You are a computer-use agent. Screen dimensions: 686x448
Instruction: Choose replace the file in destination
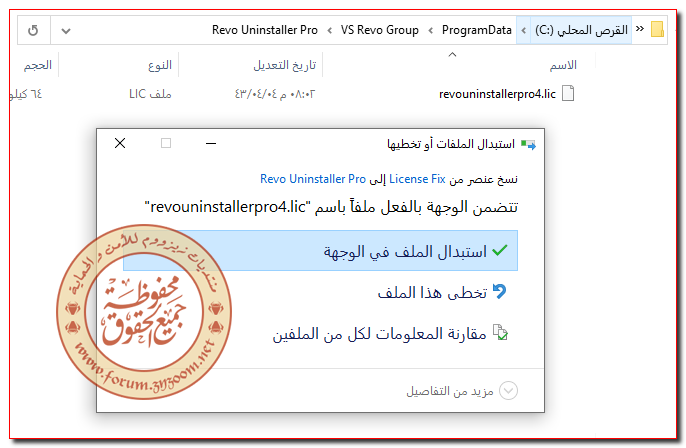tap(320, 251)
